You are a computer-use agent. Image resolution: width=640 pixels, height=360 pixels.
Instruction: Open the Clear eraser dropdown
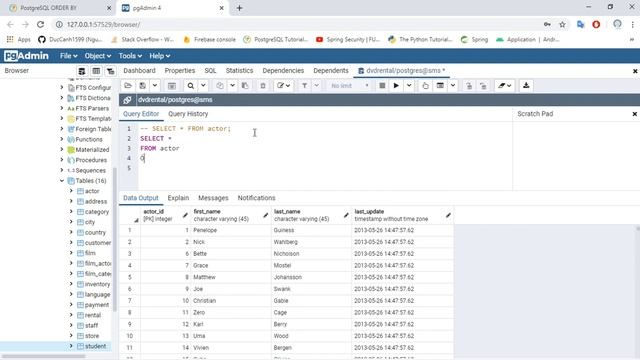click(x=504, y=86)
